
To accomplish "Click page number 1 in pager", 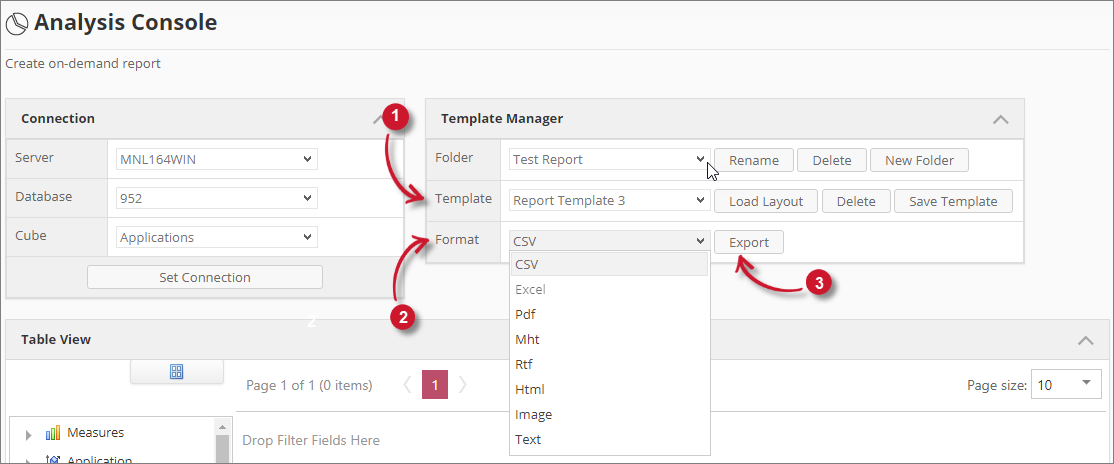I will [435, 385].
